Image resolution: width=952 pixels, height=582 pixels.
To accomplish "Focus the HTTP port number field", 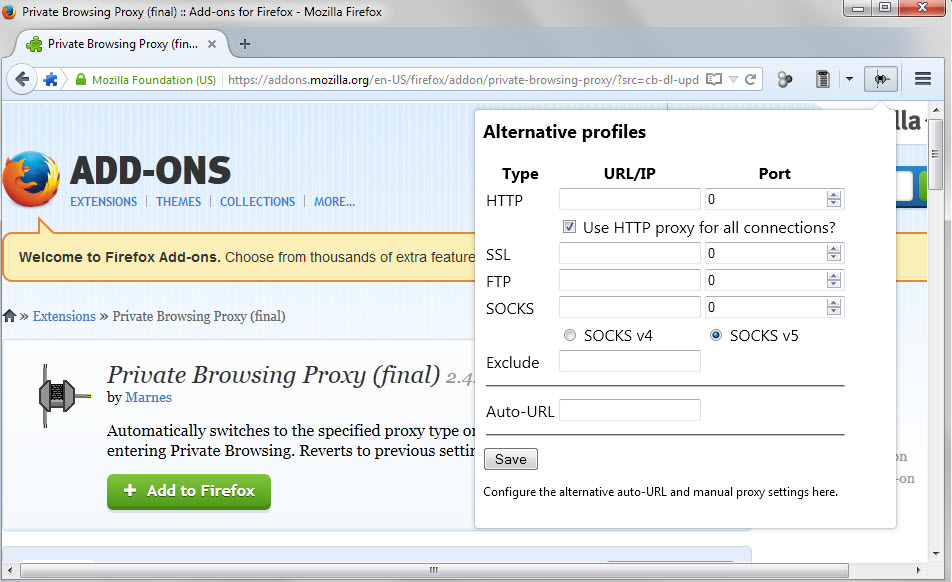I will click(765, 199).
